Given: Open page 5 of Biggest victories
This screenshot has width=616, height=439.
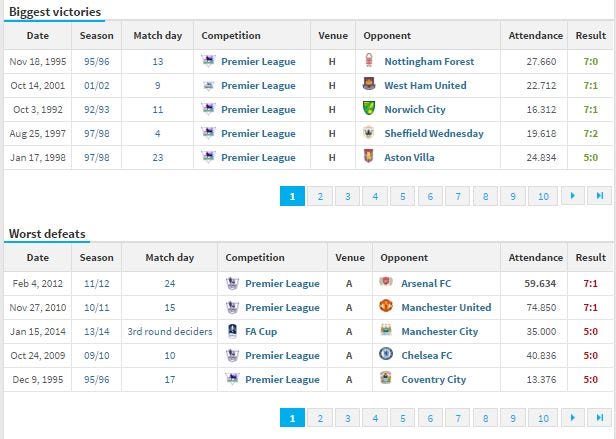Looking at the screenshot, I should point(403,196).
